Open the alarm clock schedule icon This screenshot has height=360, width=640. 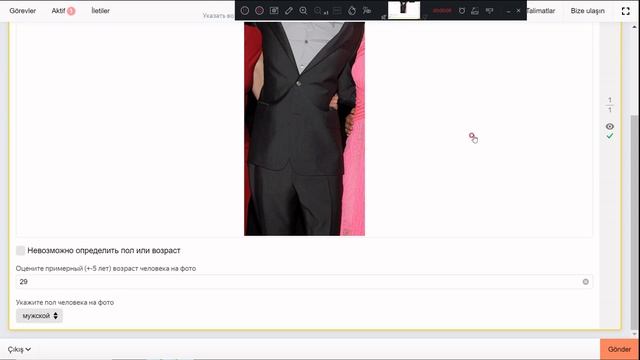click(462, 11)
